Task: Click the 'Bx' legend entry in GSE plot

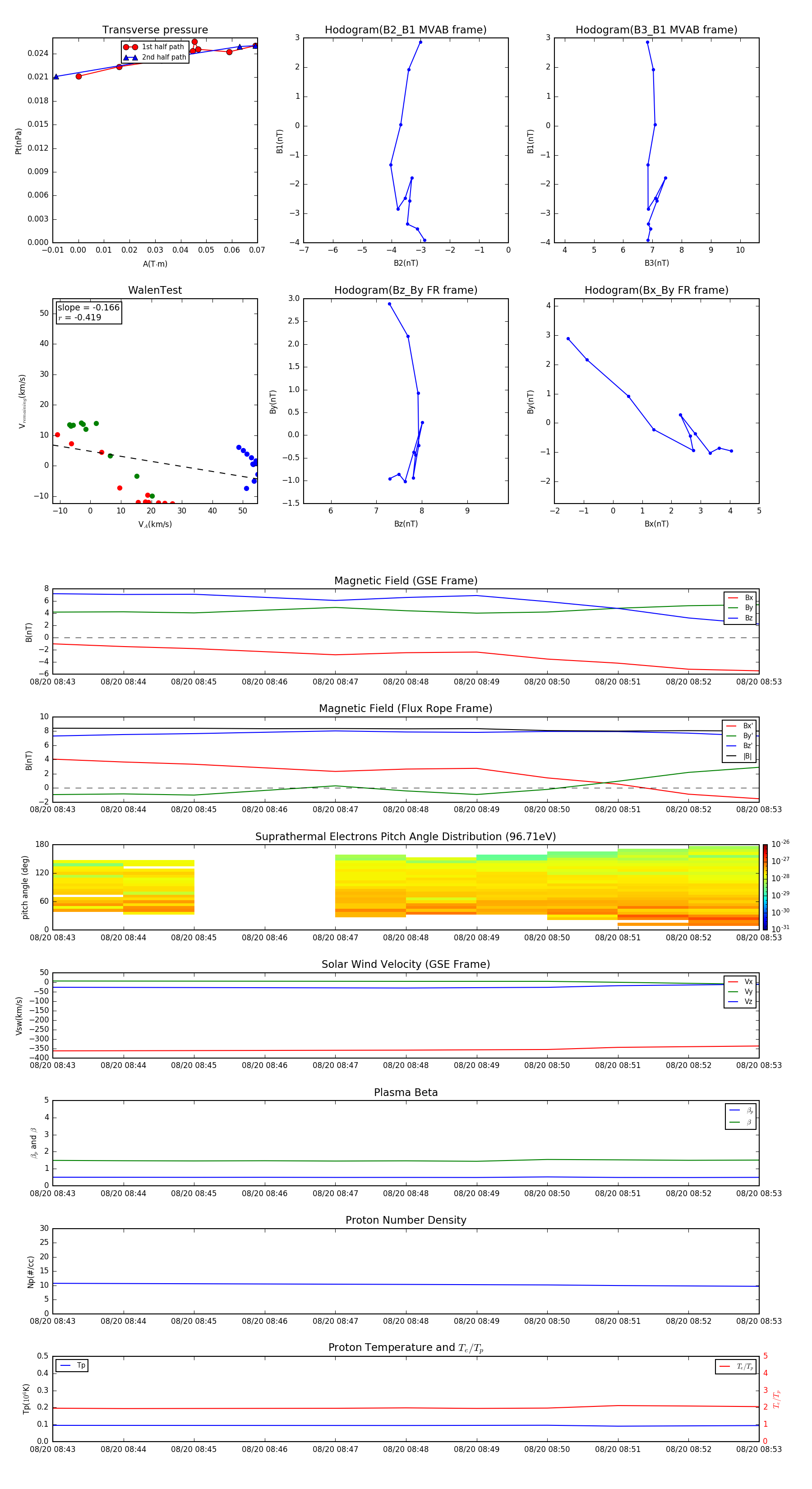Action: tap(740, 598)
